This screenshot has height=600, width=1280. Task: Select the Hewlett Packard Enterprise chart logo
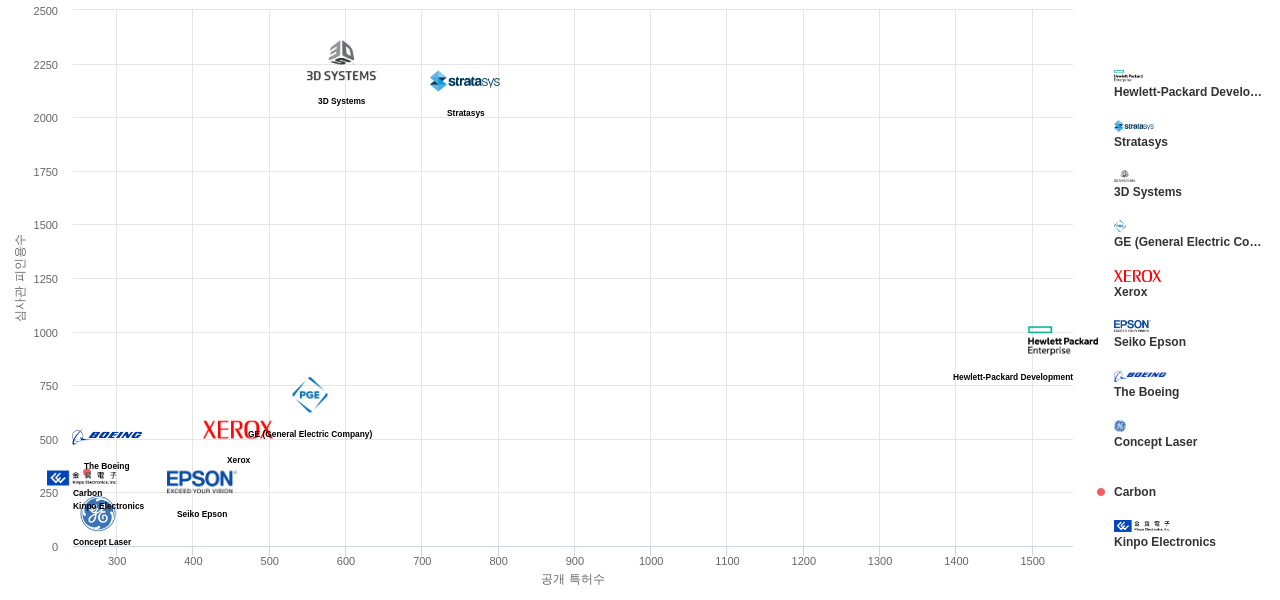[1062, 341]
